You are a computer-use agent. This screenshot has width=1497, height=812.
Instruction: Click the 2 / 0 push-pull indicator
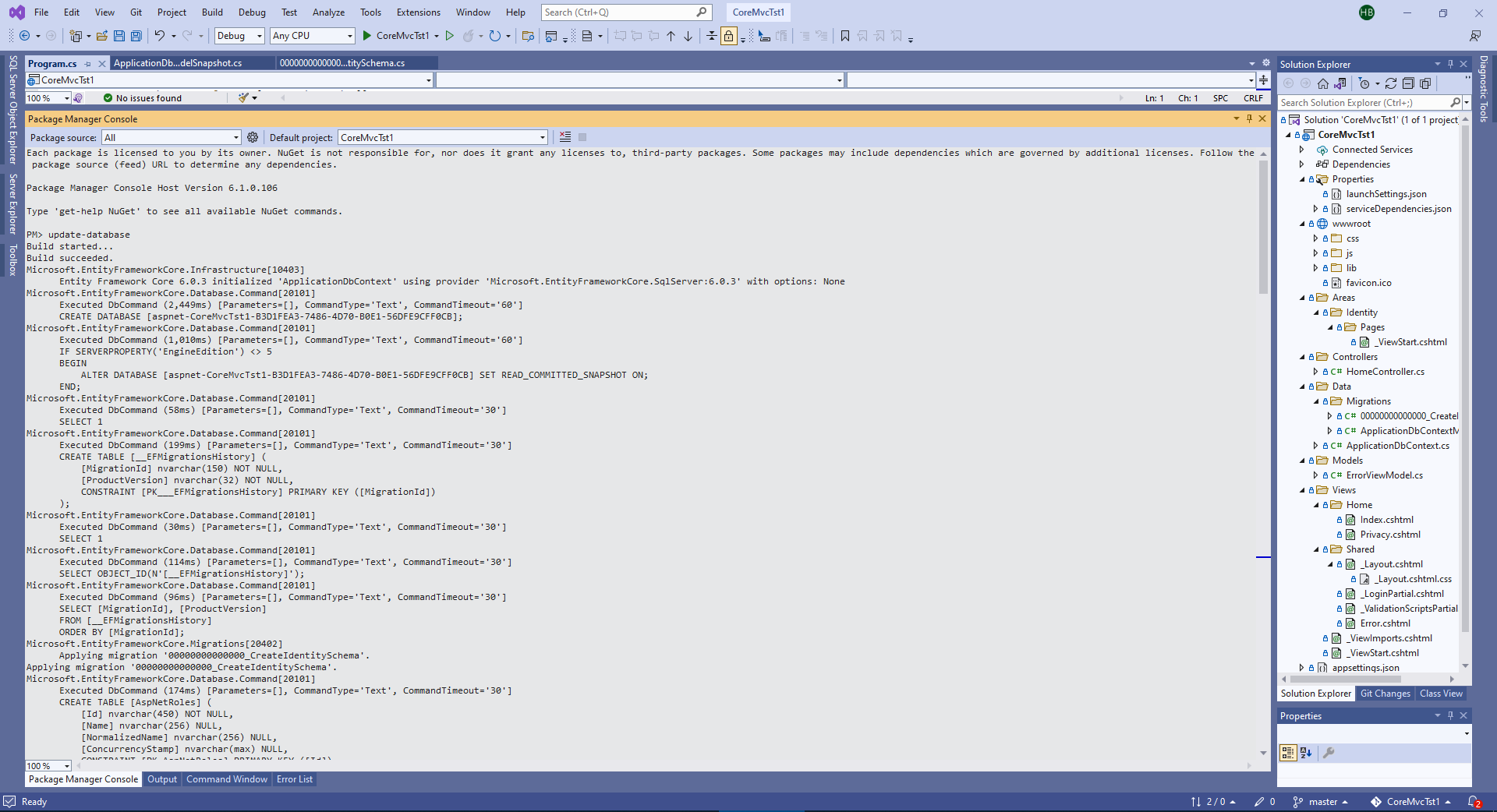click(1213, 802)
